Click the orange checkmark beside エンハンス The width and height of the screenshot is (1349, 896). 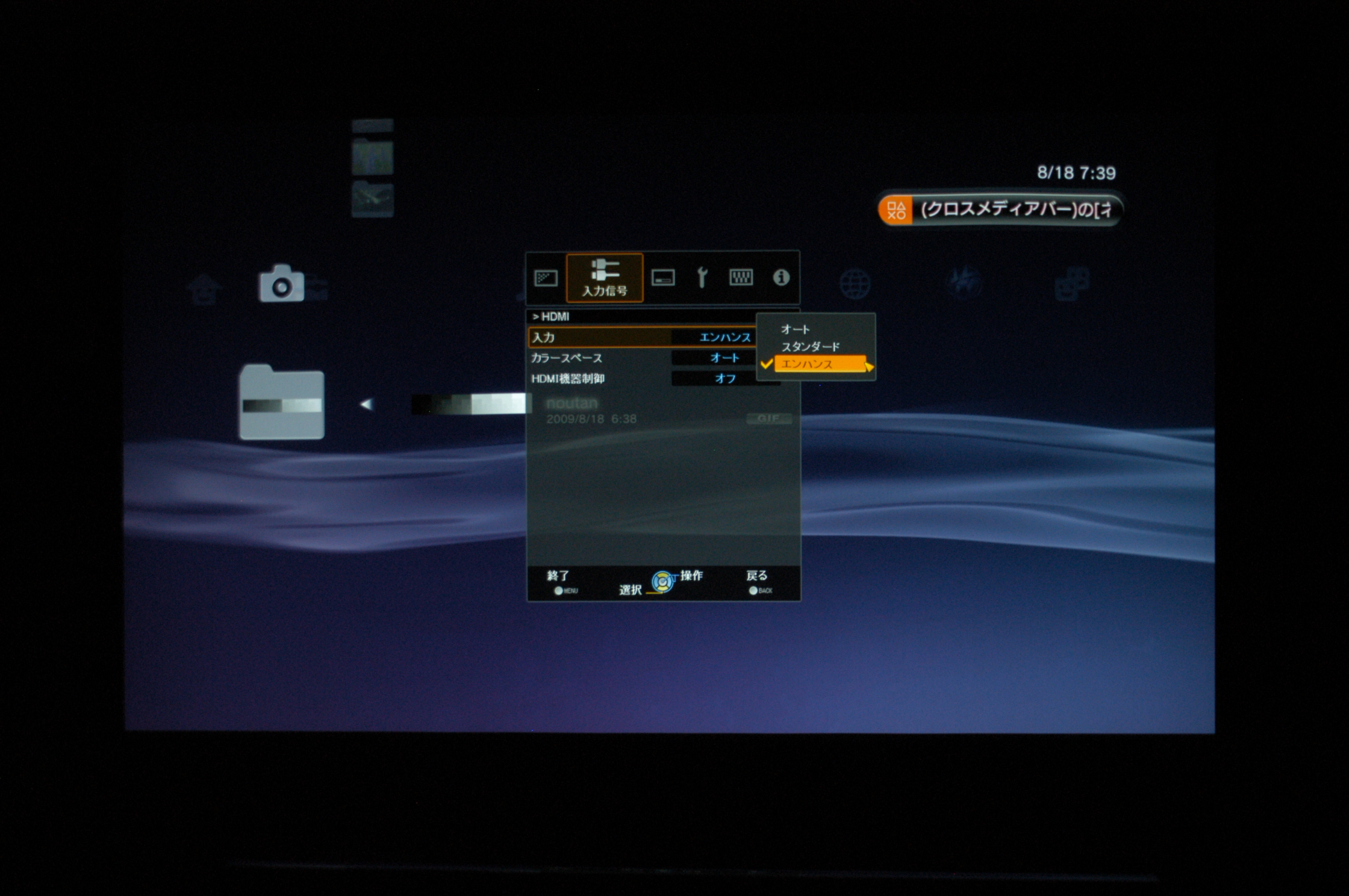(x=767, y=364)
